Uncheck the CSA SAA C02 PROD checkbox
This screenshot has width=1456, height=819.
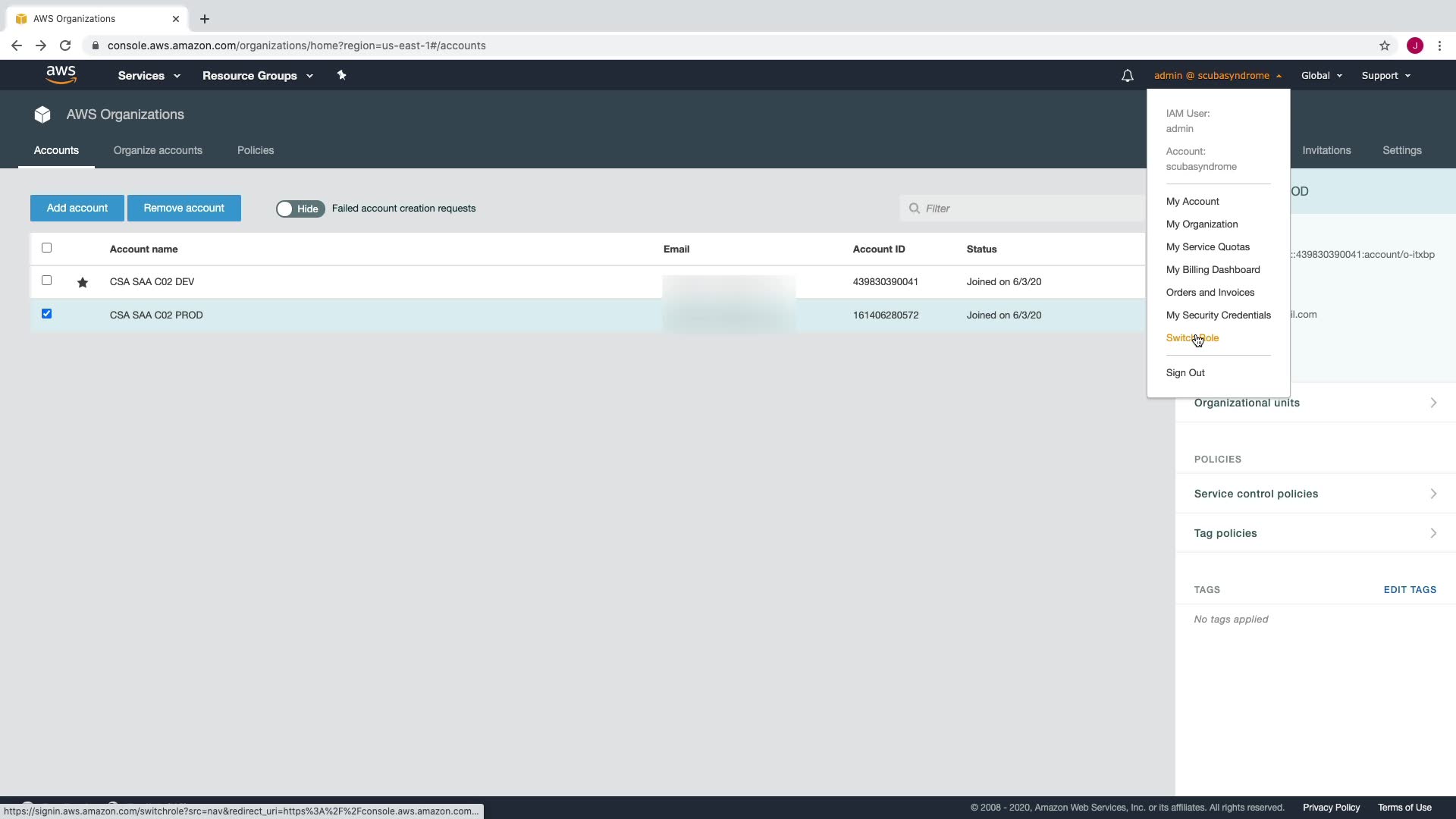point(47,314)
